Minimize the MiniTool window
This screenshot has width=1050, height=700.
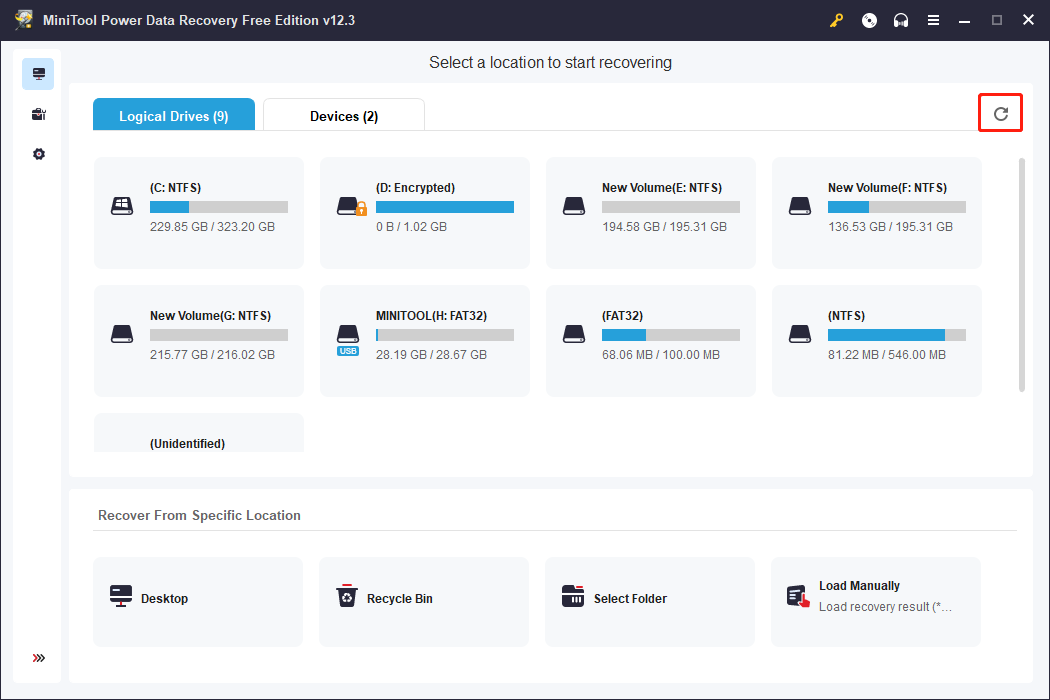(964, 20)
